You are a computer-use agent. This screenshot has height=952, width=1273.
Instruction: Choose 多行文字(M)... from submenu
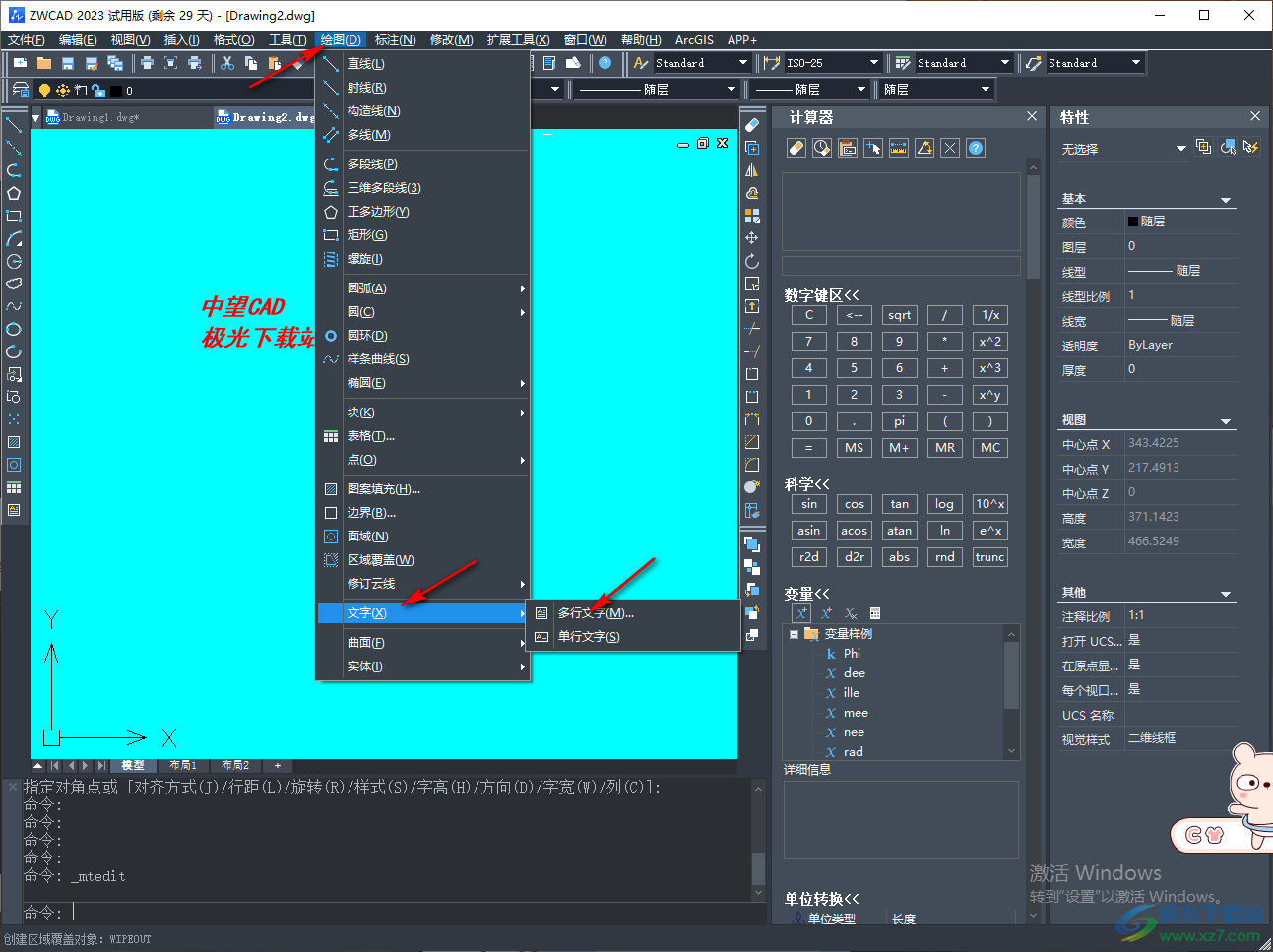tap(596, 613)
